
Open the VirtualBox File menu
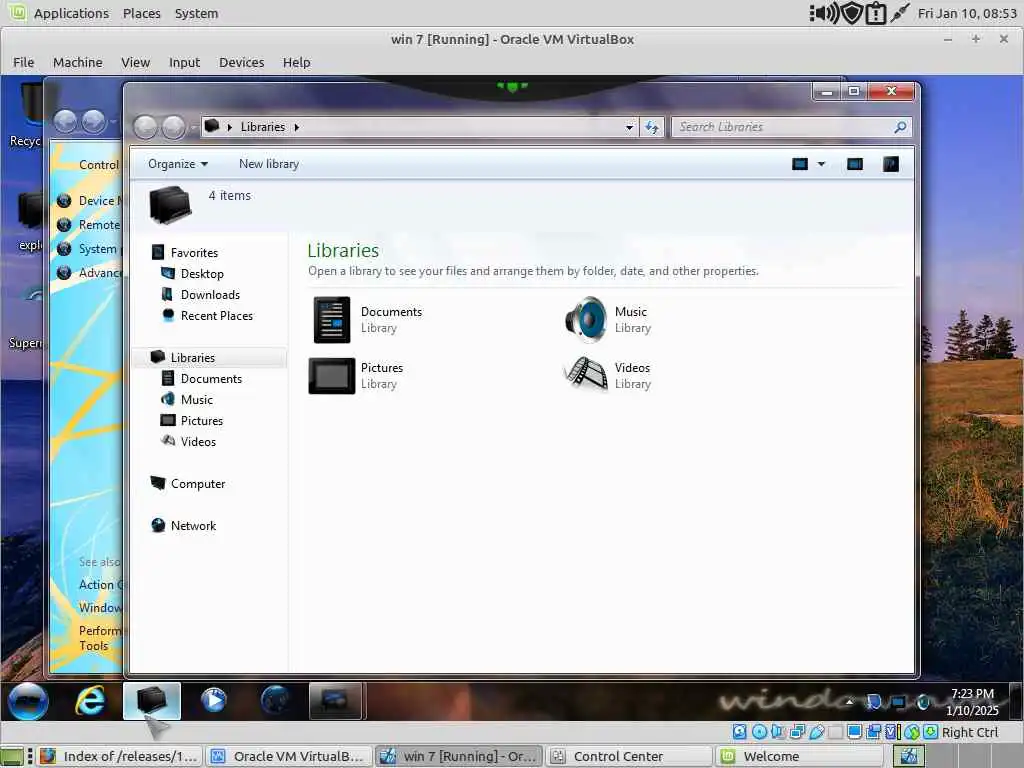point(24,63)
